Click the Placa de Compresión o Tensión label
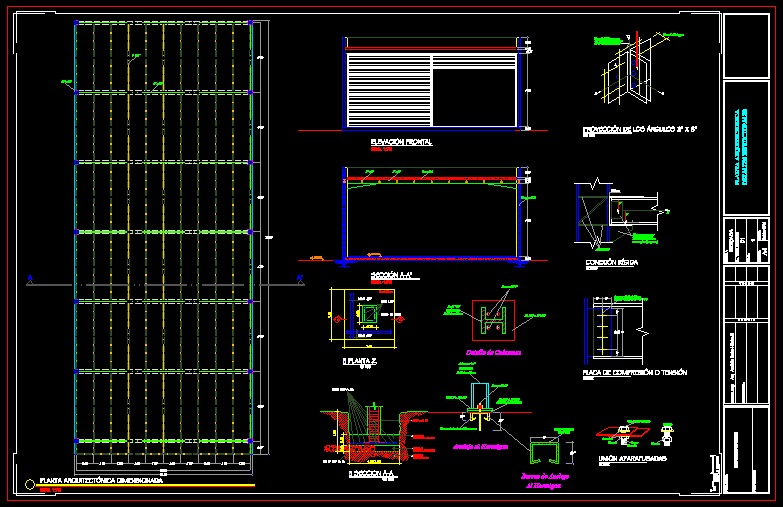 (x=634, y=372)
